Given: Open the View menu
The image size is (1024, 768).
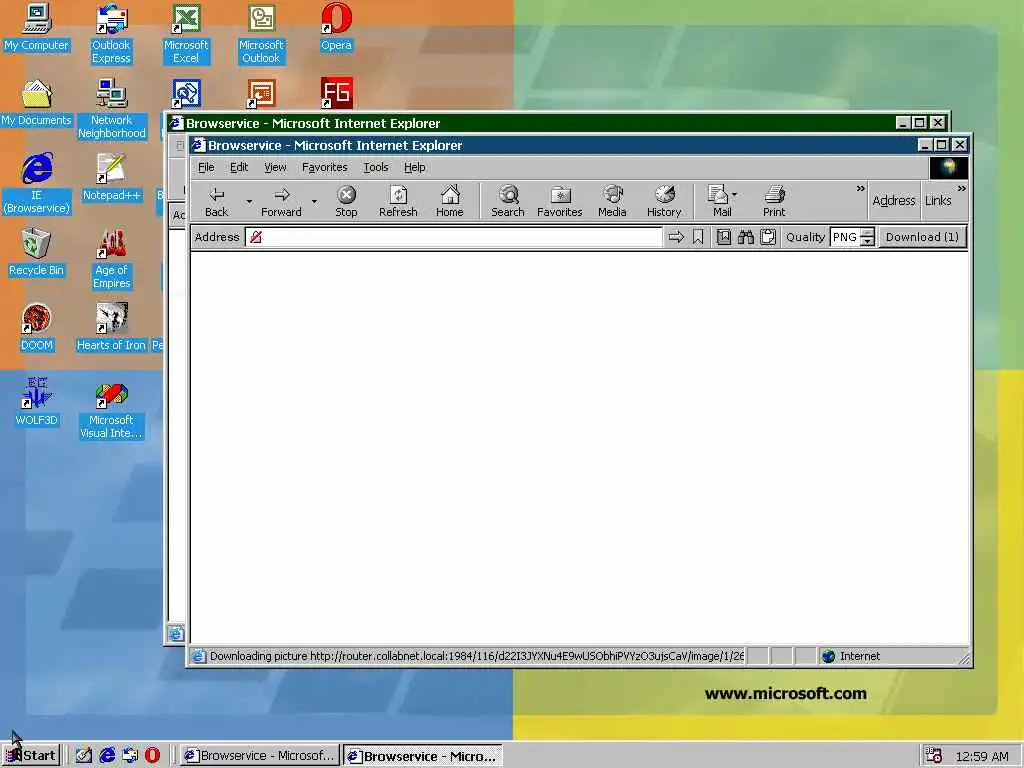Looking at the screenshot, I should pyautogui.click(x=275, y=167).
